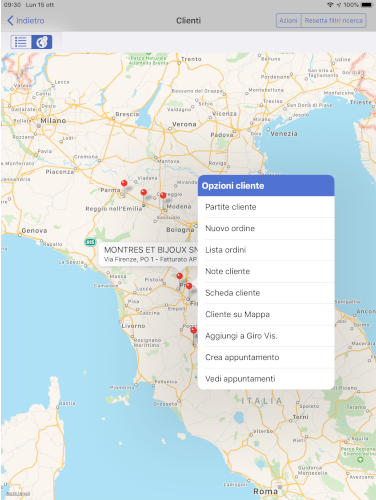This screenshot has width=376, height=500.
Task: Tap the Wi-Fi icon in status bar
Action: tap(330, 5)
